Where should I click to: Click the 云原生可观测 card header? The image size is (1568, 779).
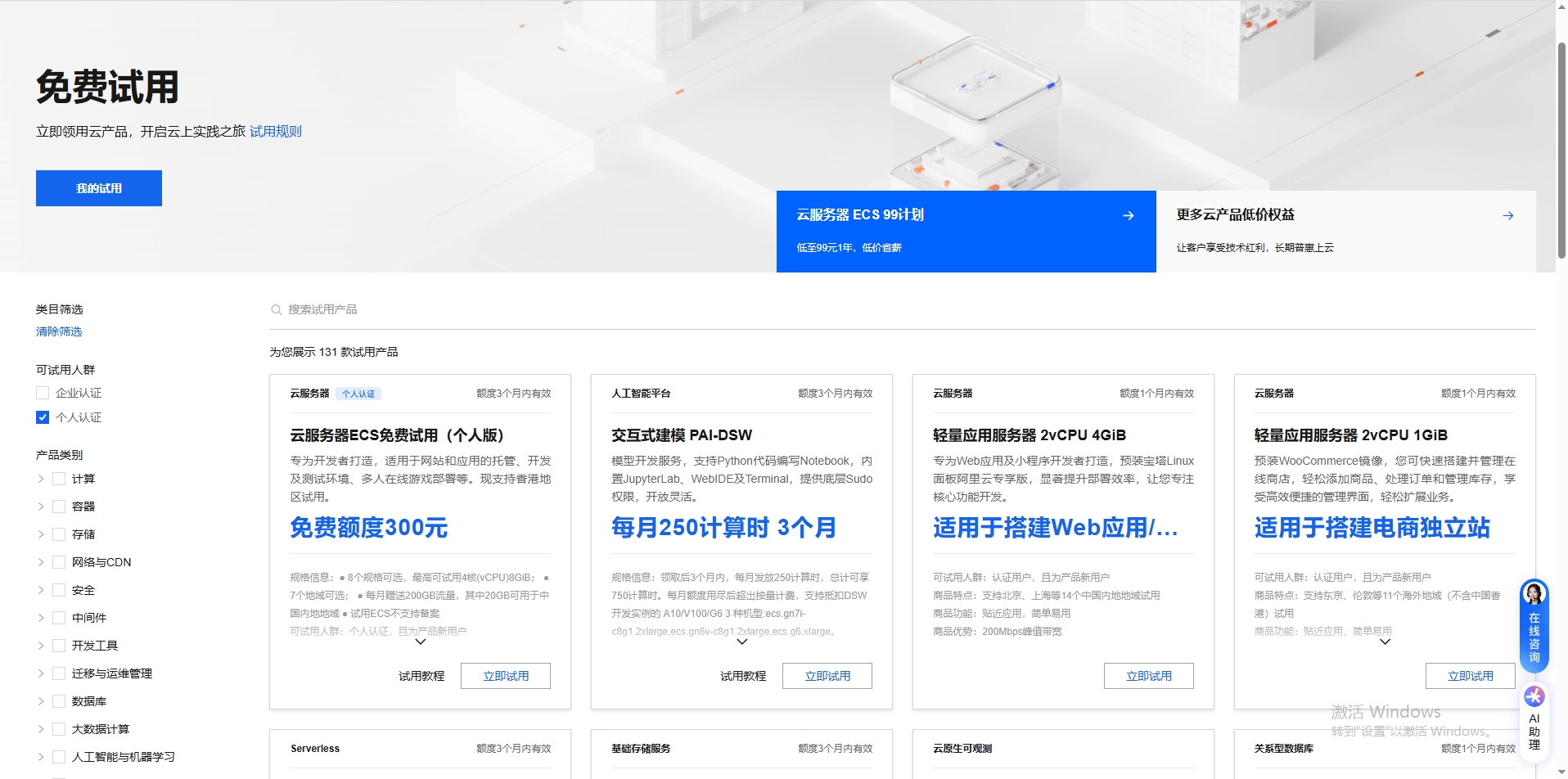[x=962, y=749]
